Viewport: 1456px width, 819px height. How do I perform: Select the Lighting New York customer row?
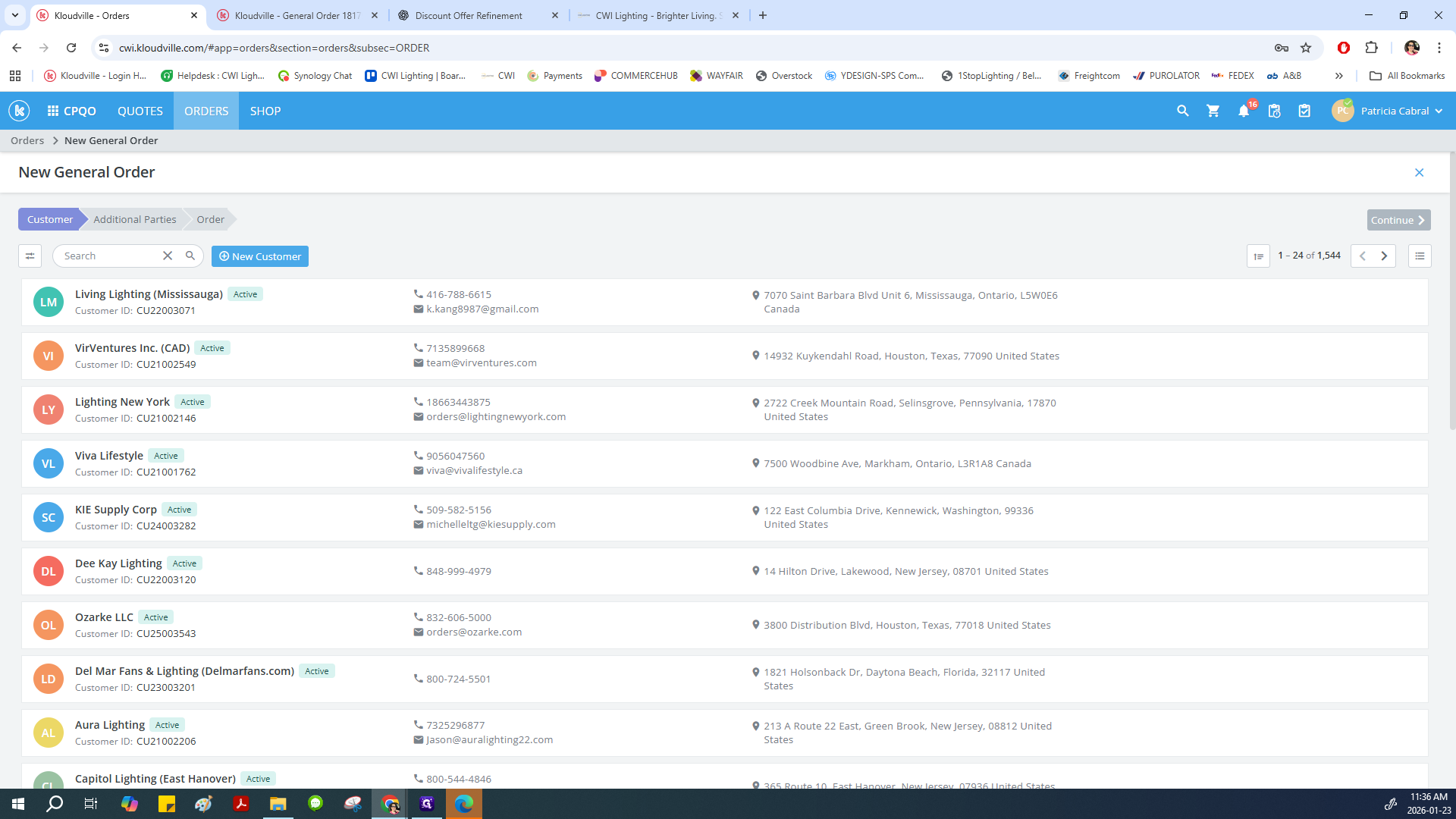tap(122, 402)
